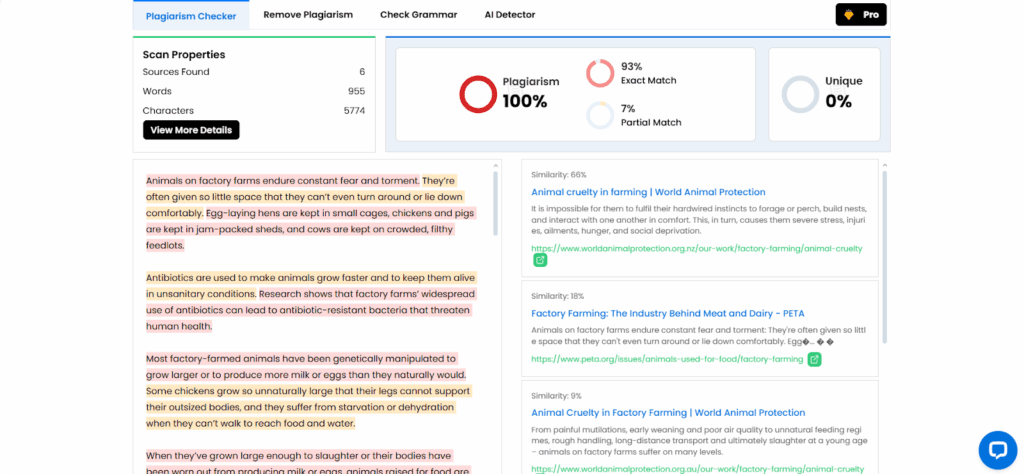
Task: Open 'Animal cruelty in farming | World Animal Protection' link
Action: click(648, 192)
